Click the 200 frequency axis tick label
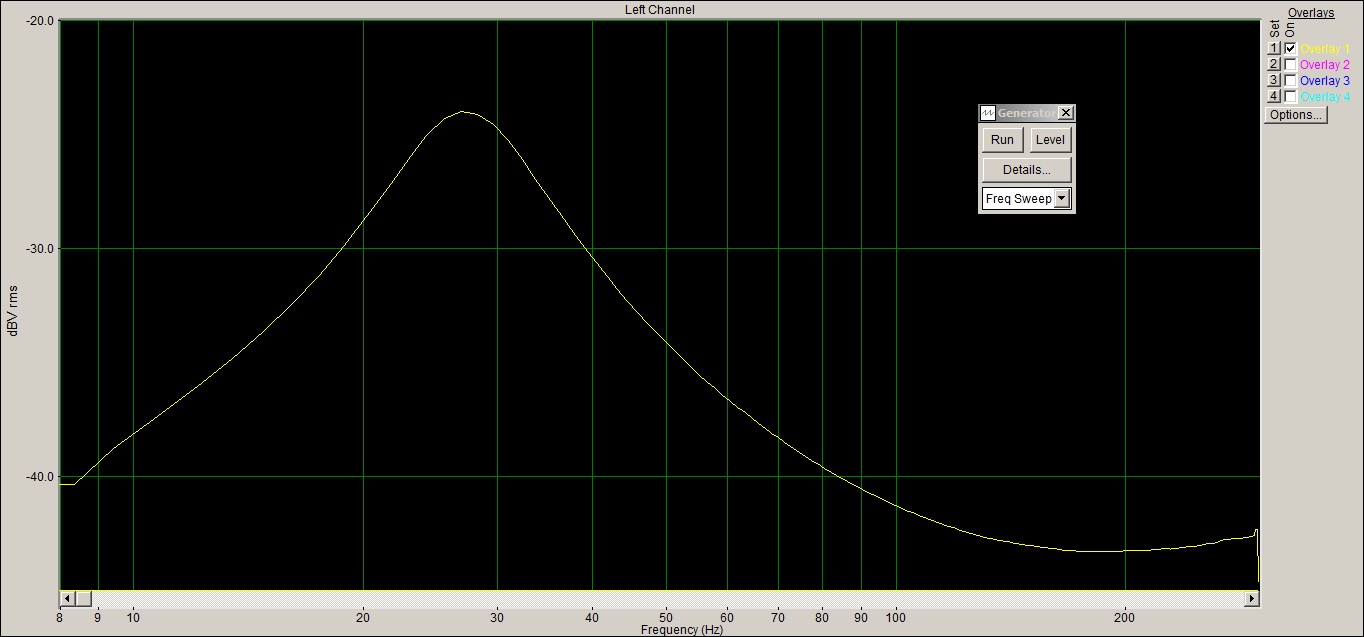1364x637 pixels. point(1125,617)
